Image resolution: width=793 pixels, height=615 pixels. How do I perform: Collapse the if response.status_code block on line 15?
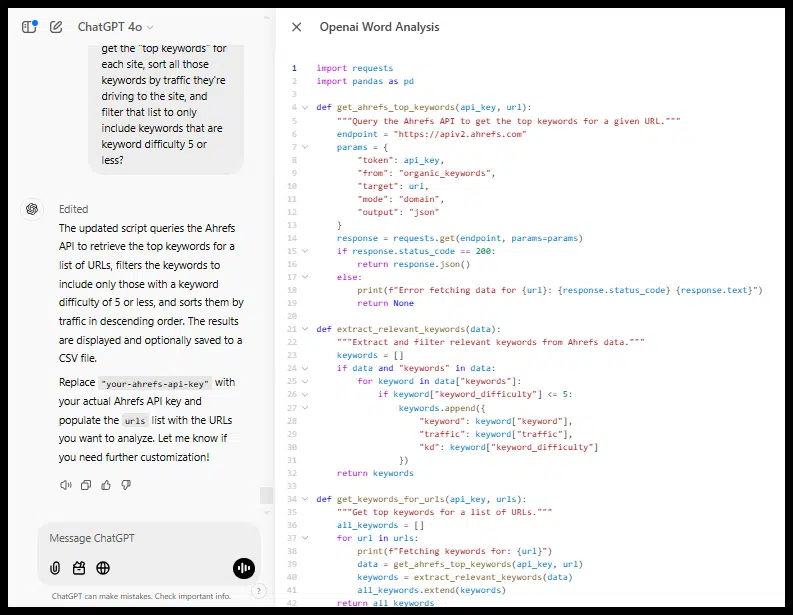305,251
